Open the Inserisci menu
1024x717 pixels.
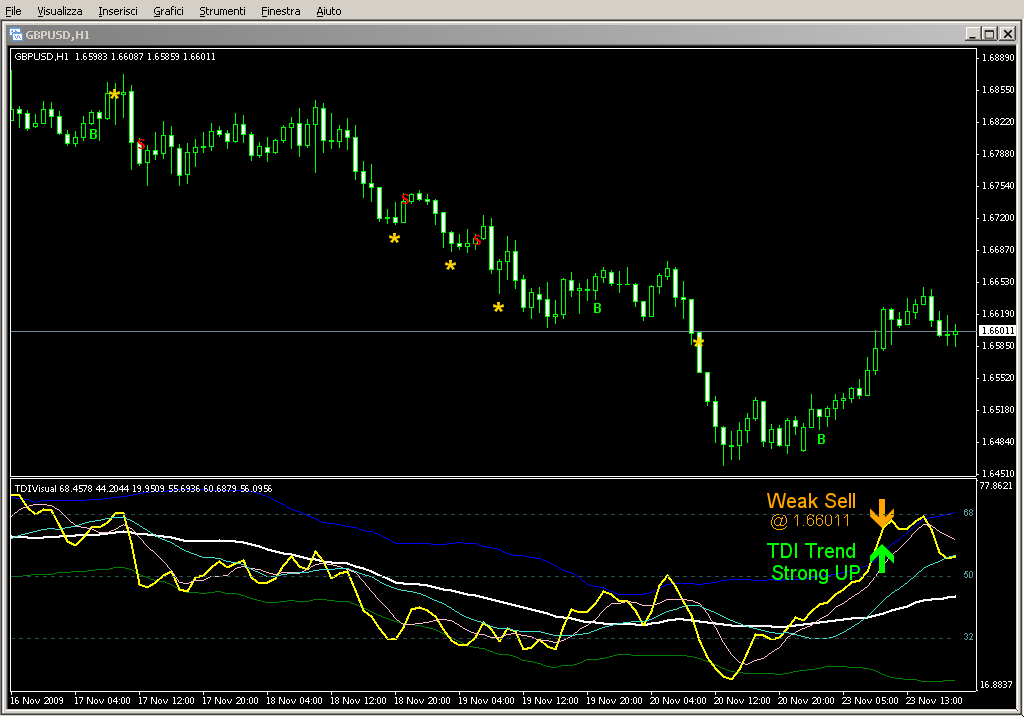(x=118, y=11)
